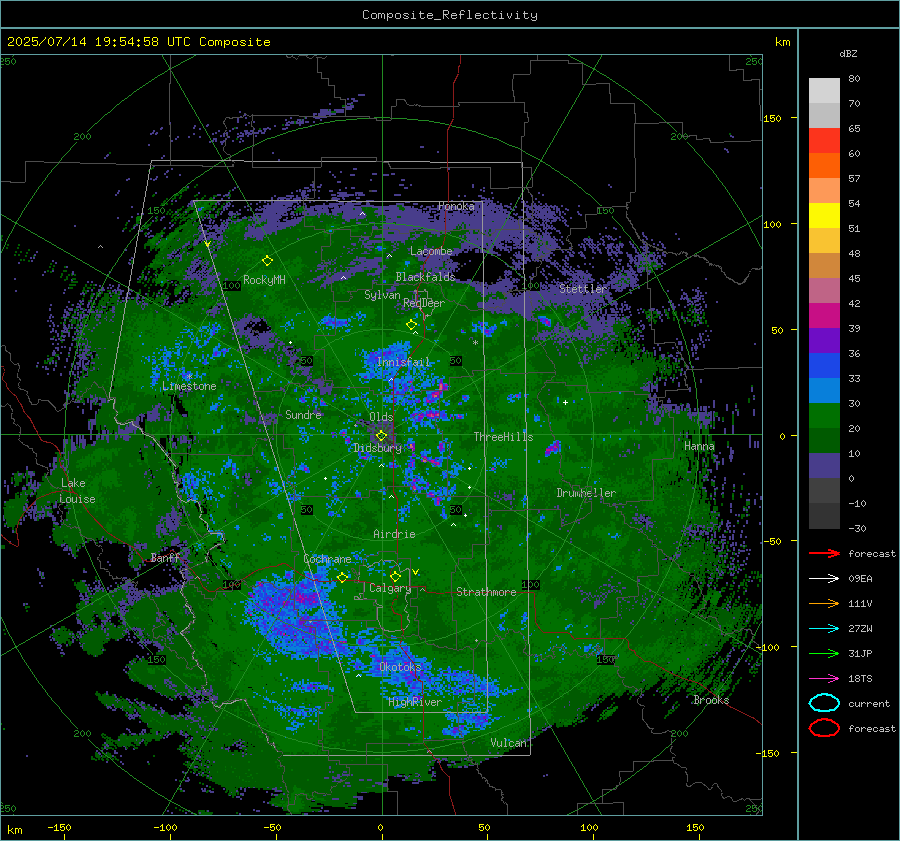Image resolution: width=900 pixels, height=841 pixels.
Task: Click the Stettler city label
Action: coord(583,289)
